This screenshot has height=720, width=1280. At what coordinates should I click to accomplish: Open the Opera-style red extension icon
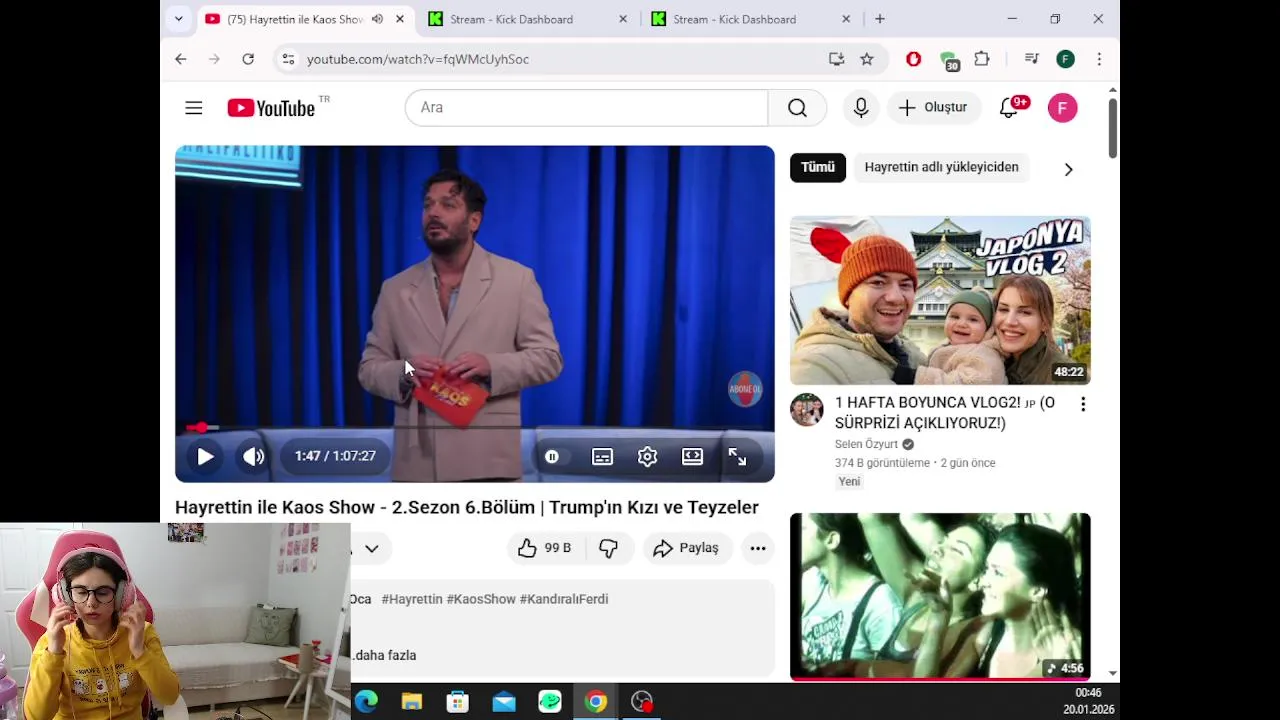click(913, 59)
